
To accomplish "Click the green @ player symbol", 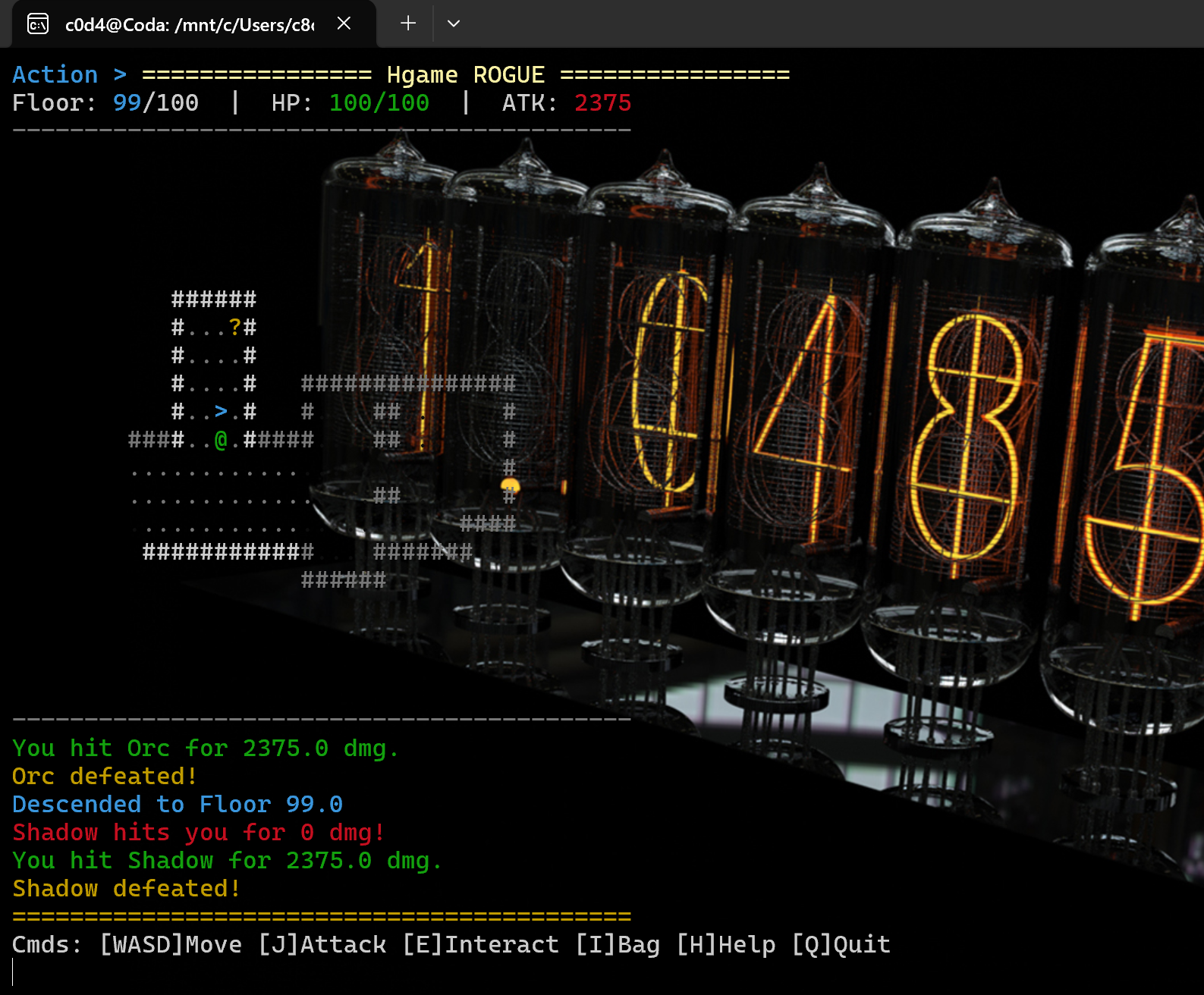I will pos(221,440).
